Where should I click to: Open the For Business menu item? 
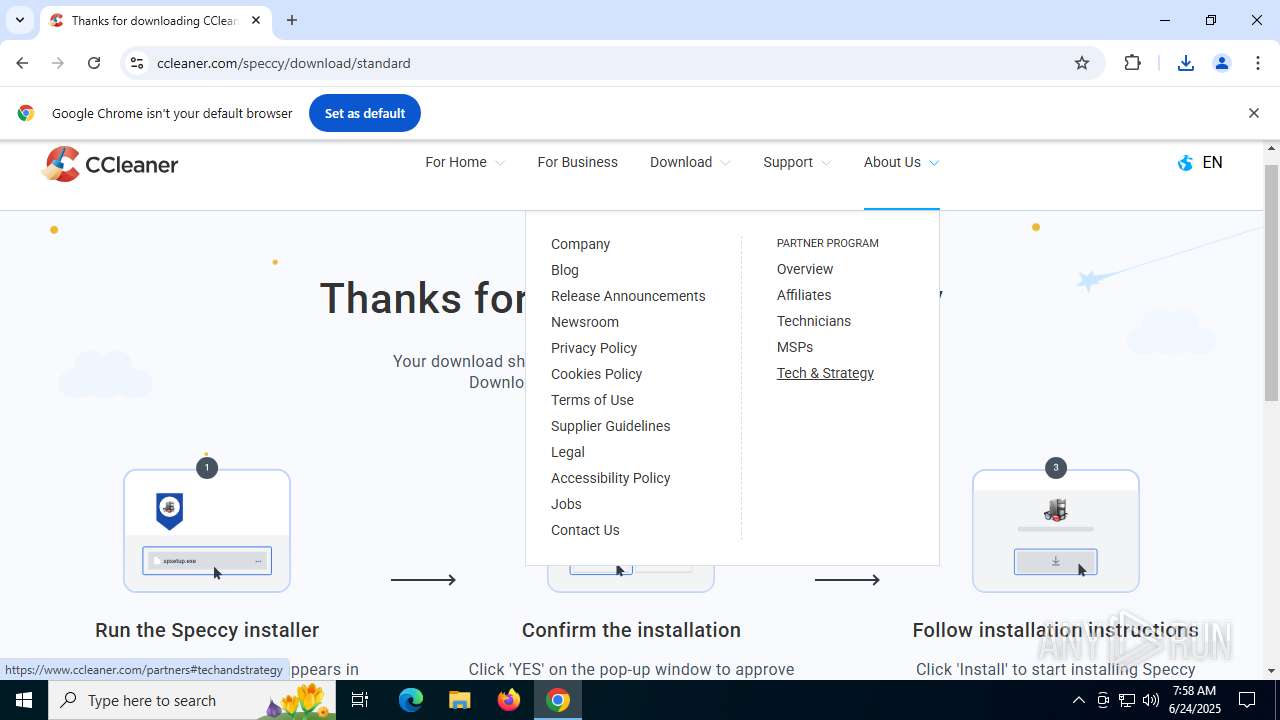click(577, 162)
